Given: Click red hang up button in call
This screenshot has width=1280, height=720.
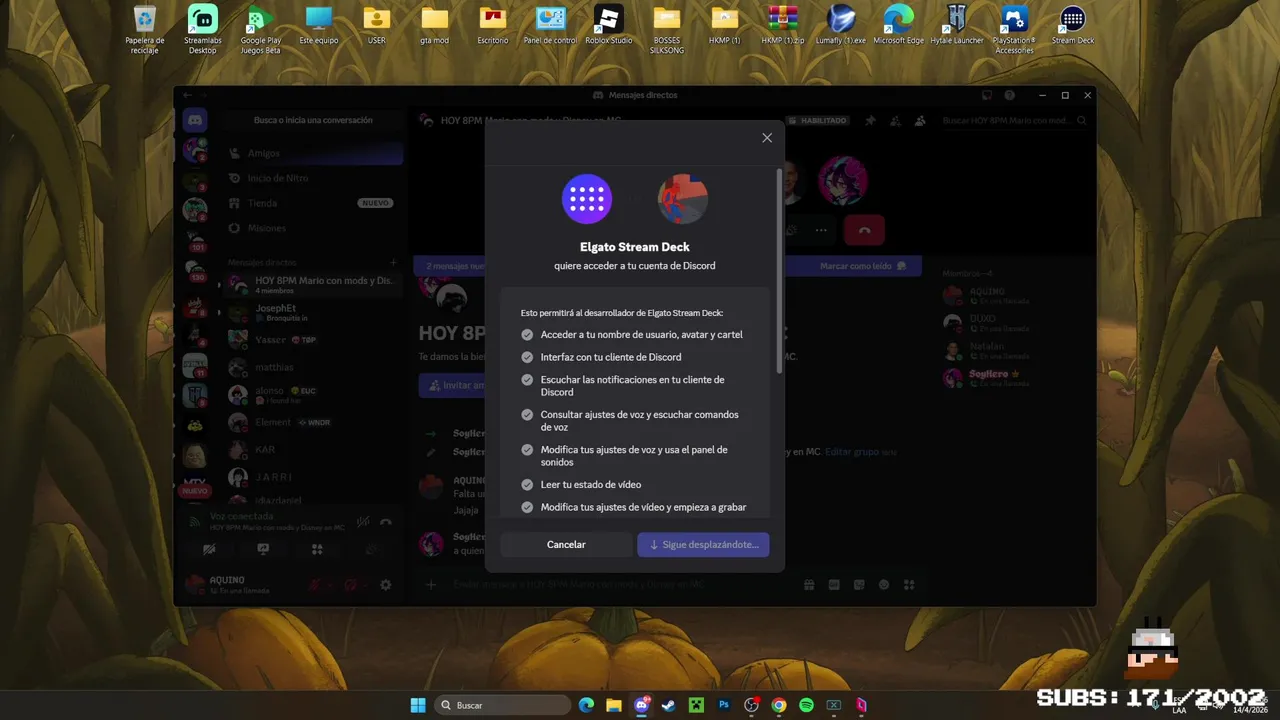Looking at the screenshot, I should click(864, 230).
